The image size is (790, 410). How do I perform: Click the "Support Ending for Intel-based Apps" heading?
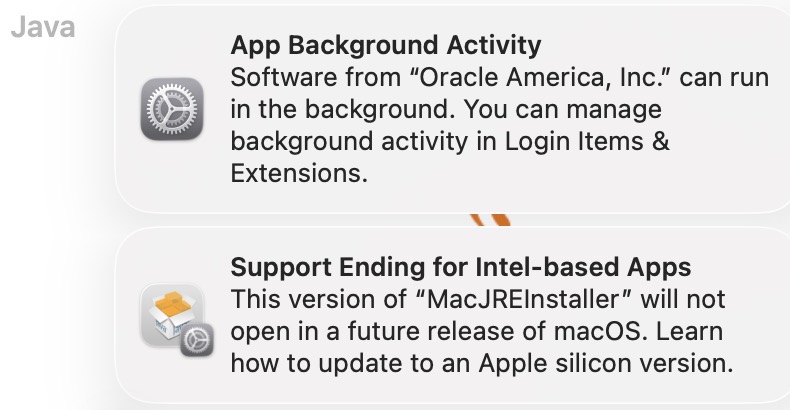click(461, 267)
